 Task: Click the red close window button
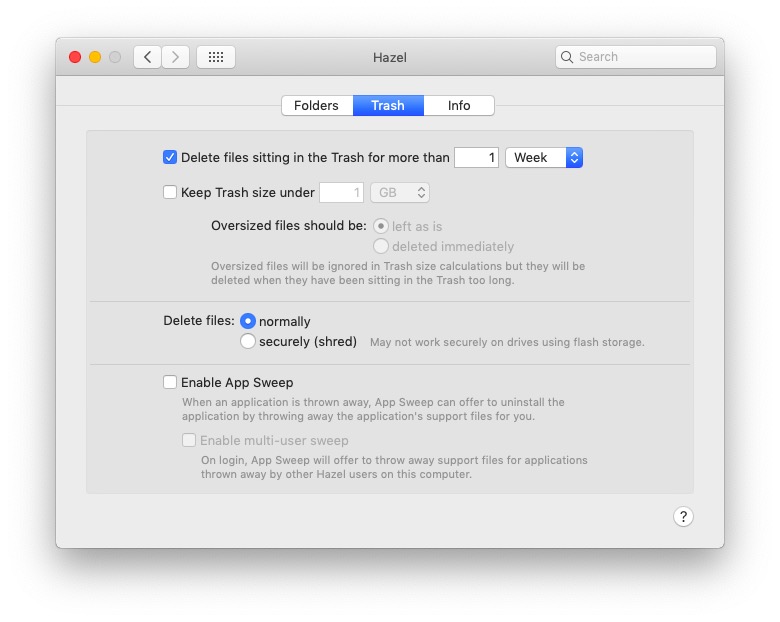coord(75,57)
